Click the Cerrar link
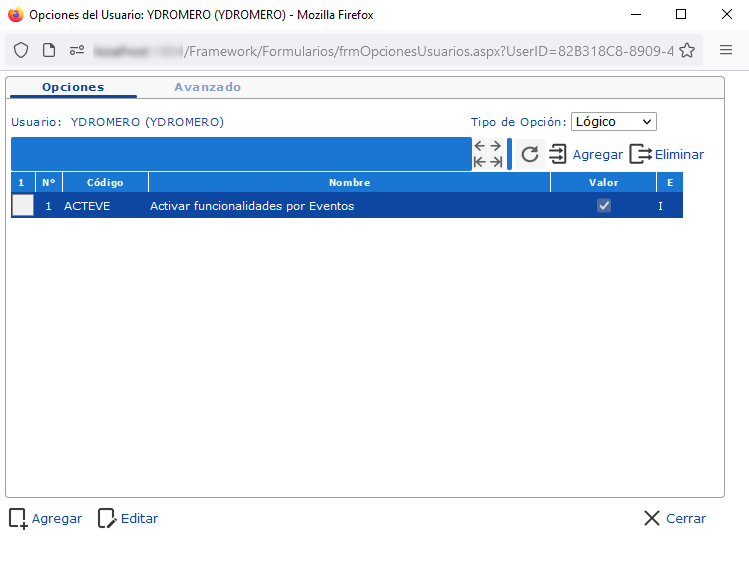The image size is (749, 570). point(686,518)
